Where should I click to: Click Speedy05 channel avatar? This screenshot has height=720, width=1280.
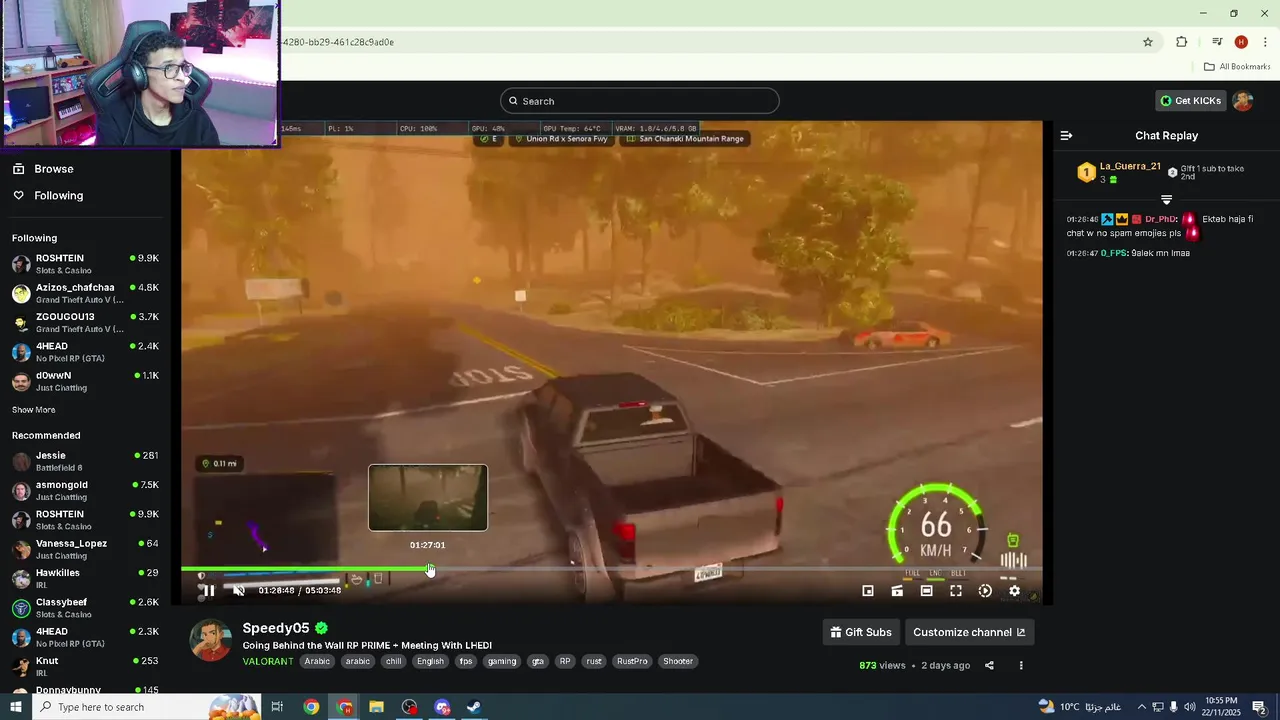(211, 641)
